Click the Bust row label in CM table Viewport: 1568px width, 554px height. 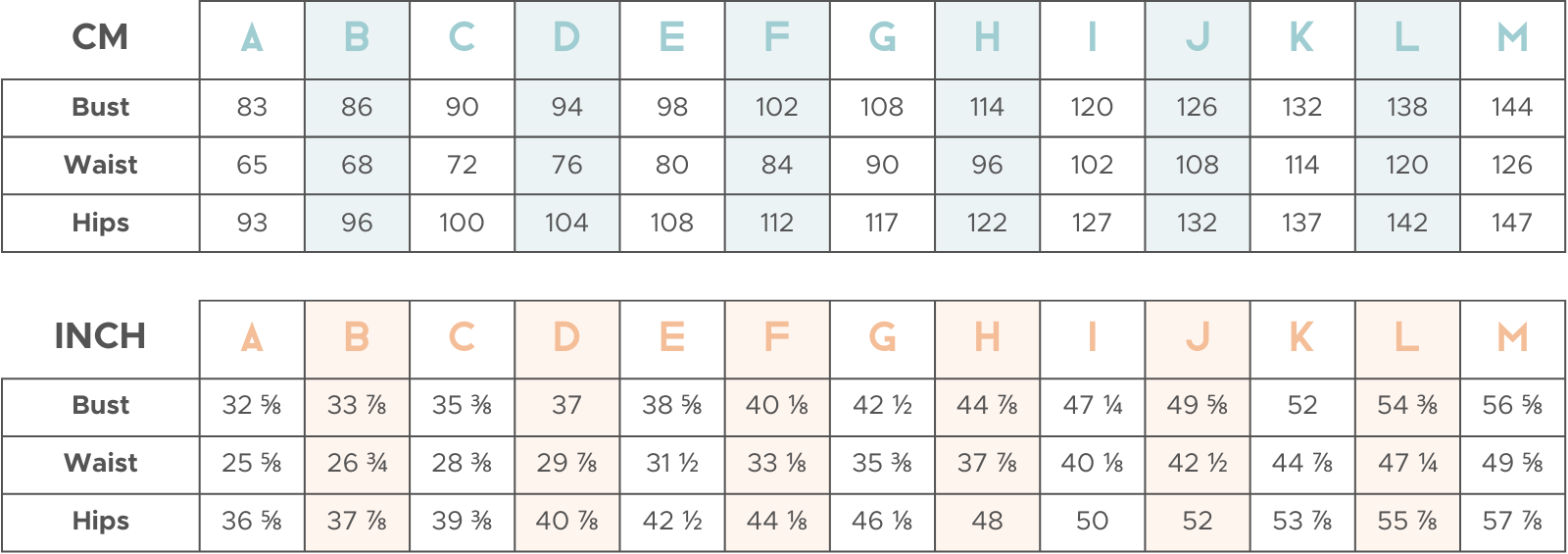coord(100,107)
